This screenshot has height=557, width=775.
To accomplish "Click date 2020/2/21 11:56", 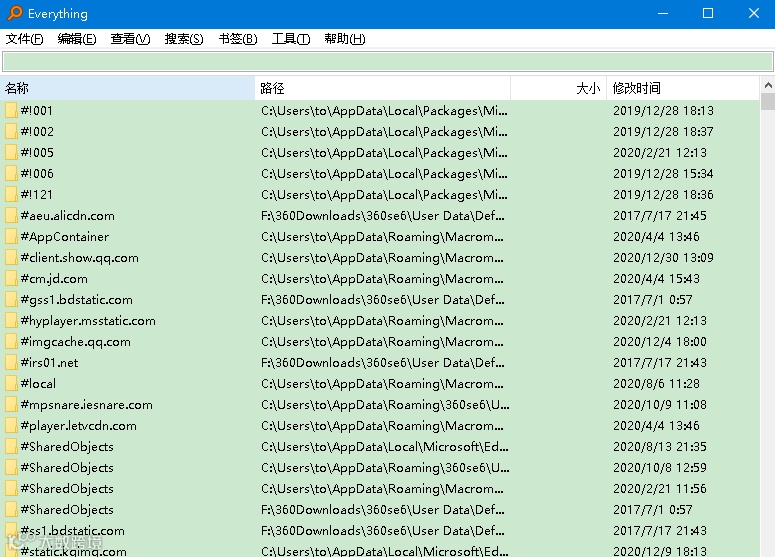I will coord(660,488).
